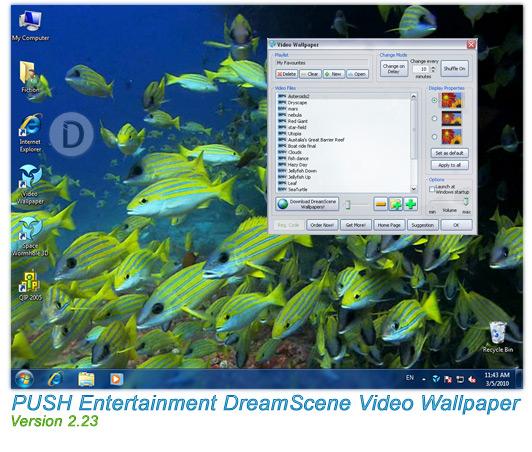Adjust the Volume slider handle
Viewport: 532px width, 452px height.
pyautogui.click(x=466, y=202)
